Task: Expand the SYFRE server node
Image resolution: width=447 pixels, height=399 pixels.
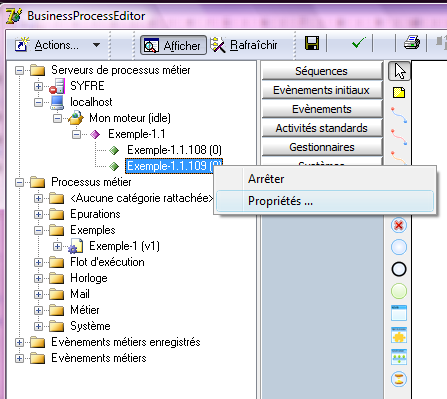Action: (x=38, y=86)
